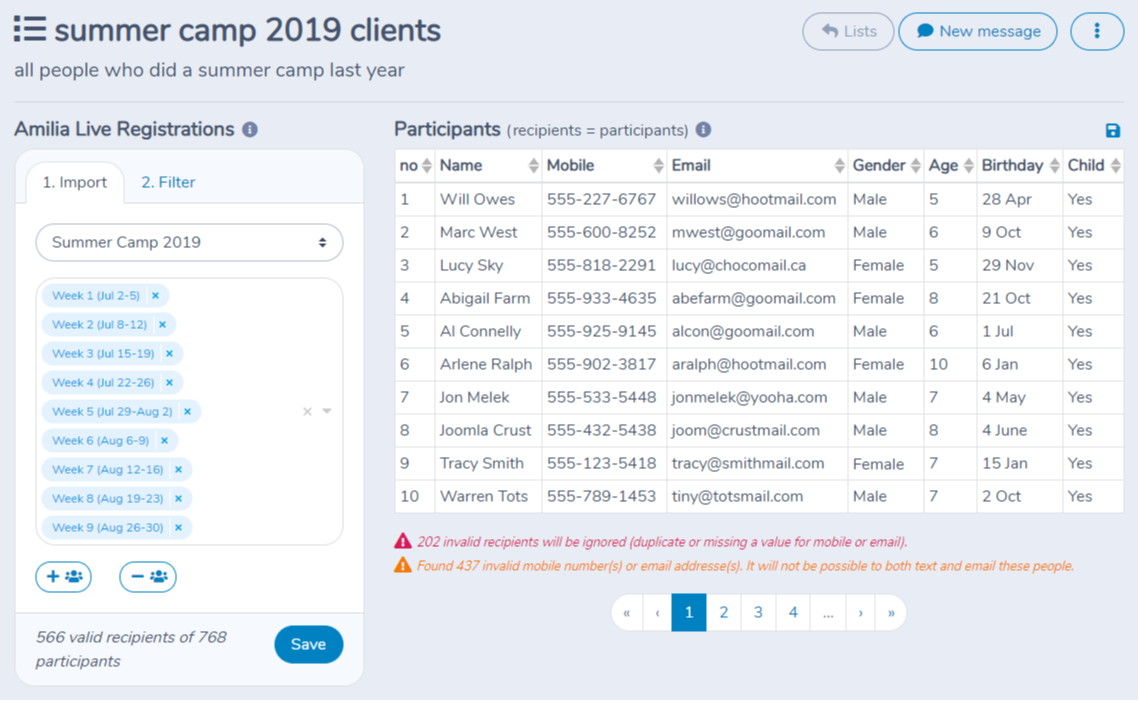Click the save disk icon above participants table
The image size is (1139, 701).
point(1112,131)
